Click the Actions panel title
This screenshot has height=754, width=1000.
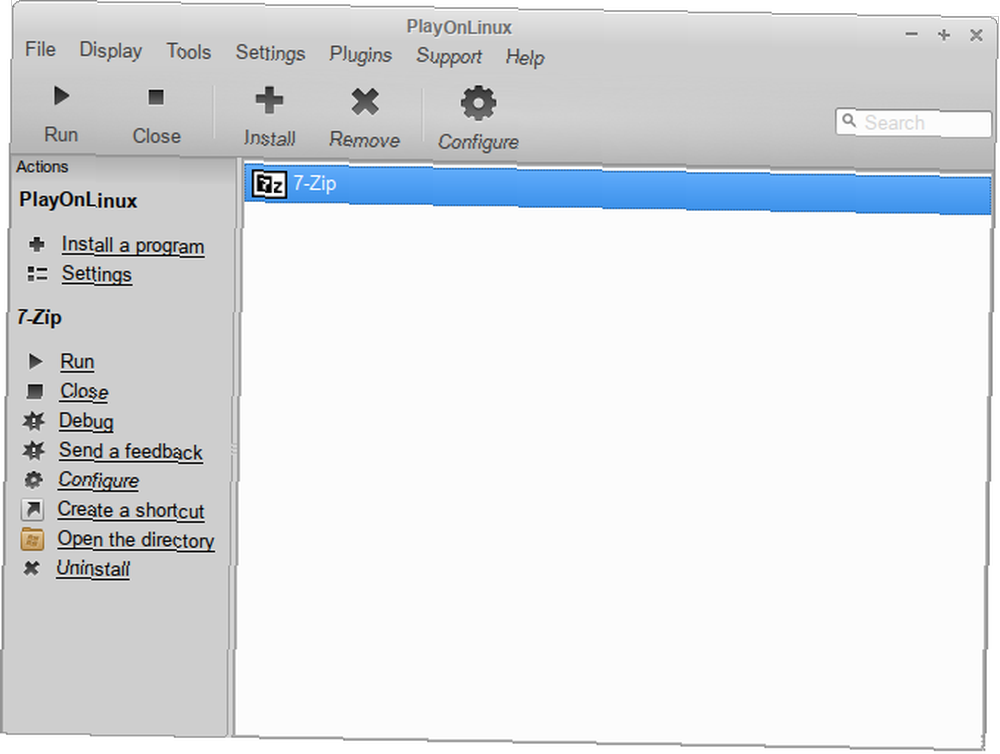coord(42,166)
